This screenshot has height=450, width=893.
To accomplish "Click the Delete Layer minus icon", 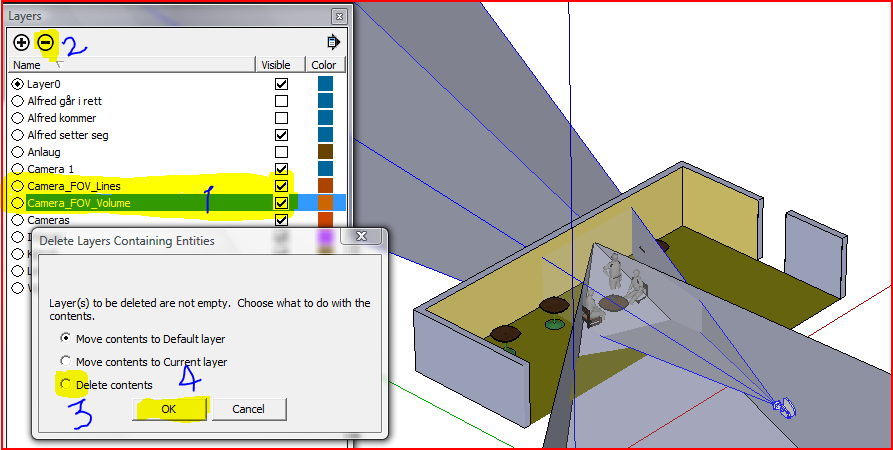I will pos(45,42).
